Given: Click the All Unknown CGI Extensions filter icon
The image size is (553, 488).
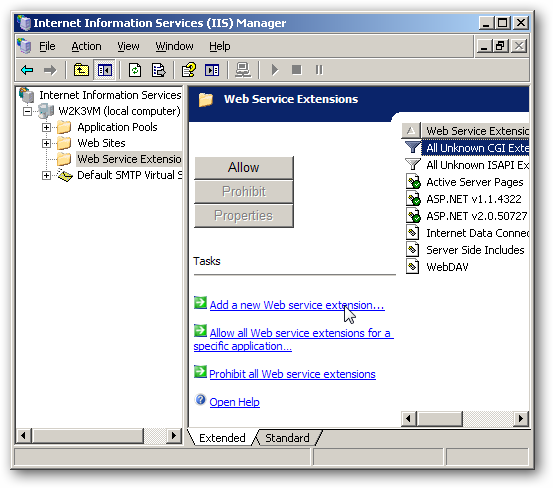Looking at the screenshot, I should tap(412, 147).
